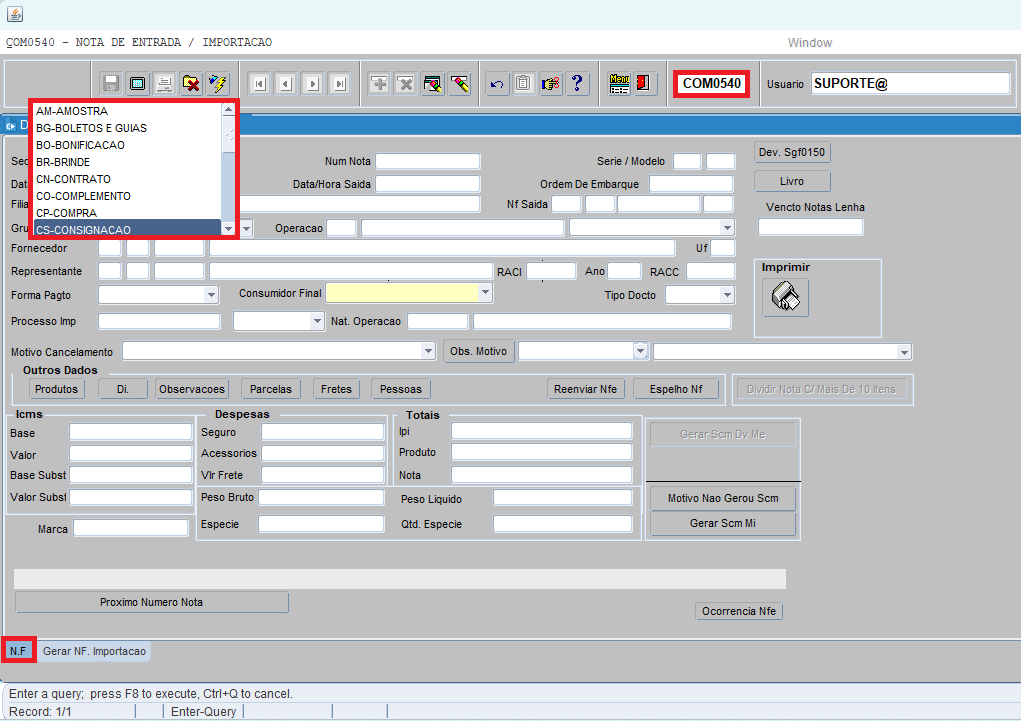Click the Marca input field

click(131, 528)
